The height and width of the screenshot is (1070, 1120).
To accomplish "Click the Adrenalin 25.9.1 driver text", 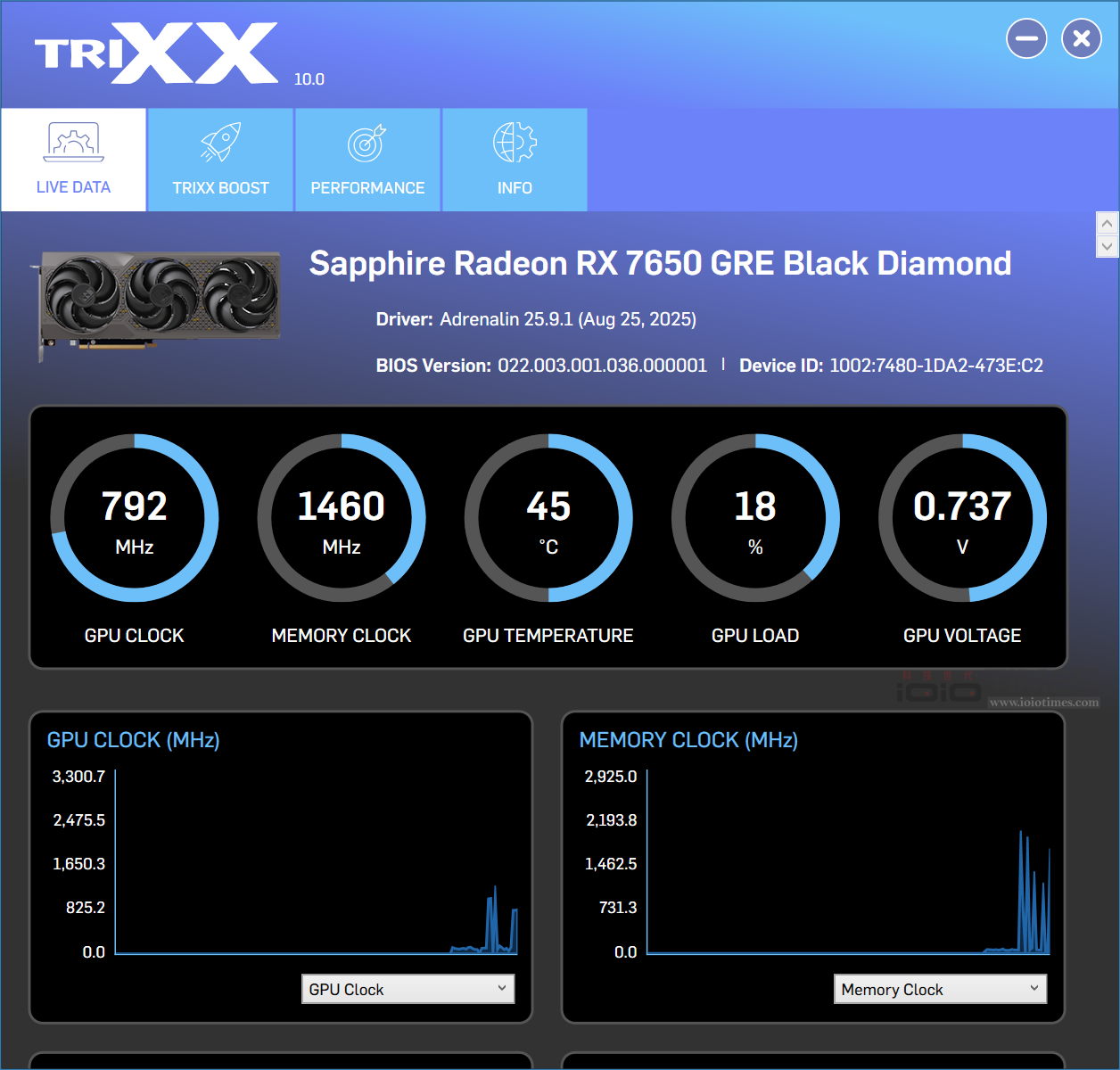I will coord(568,319).
